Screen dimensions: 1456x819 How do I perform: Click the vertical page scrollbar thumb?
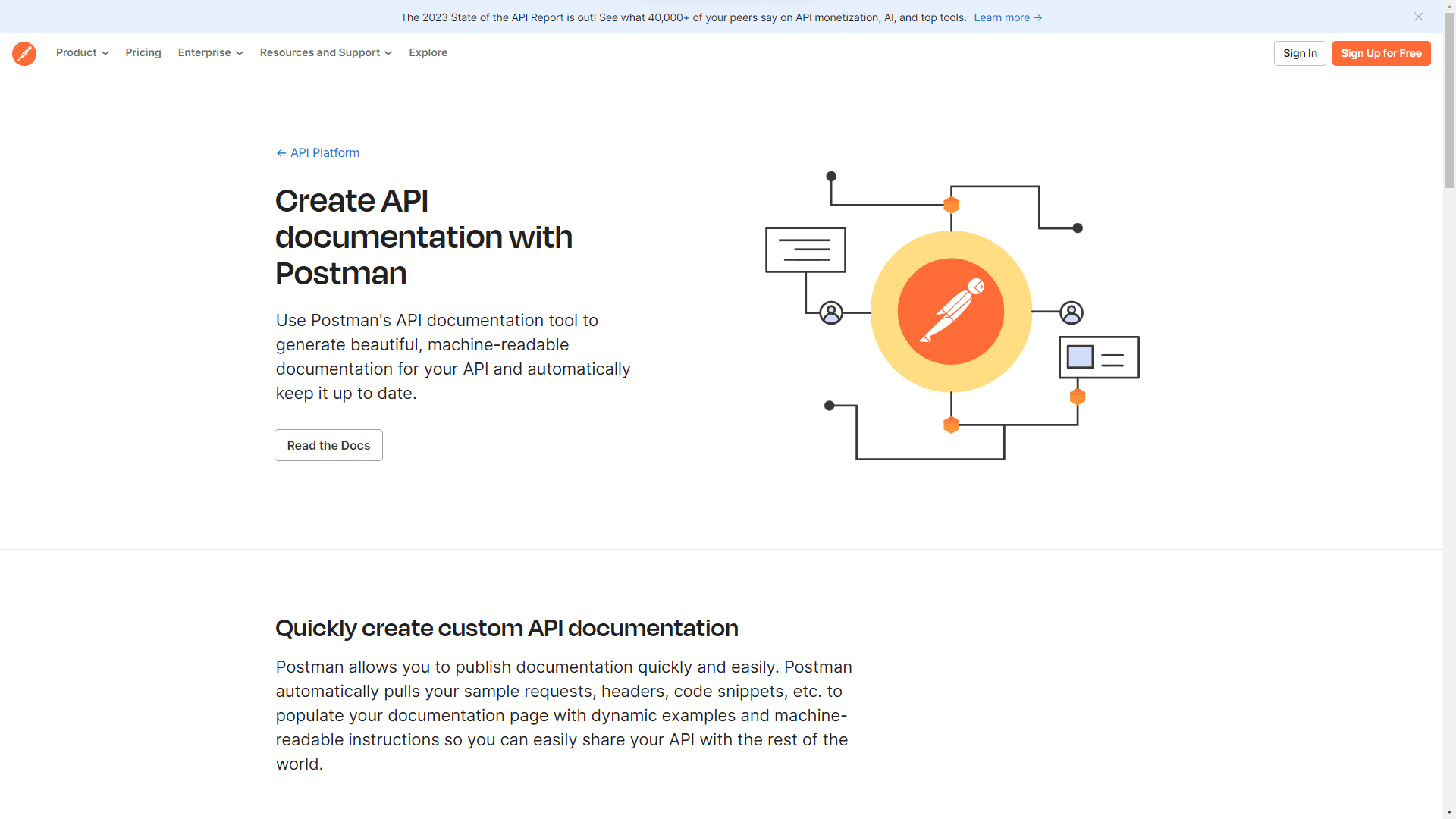1449,99
